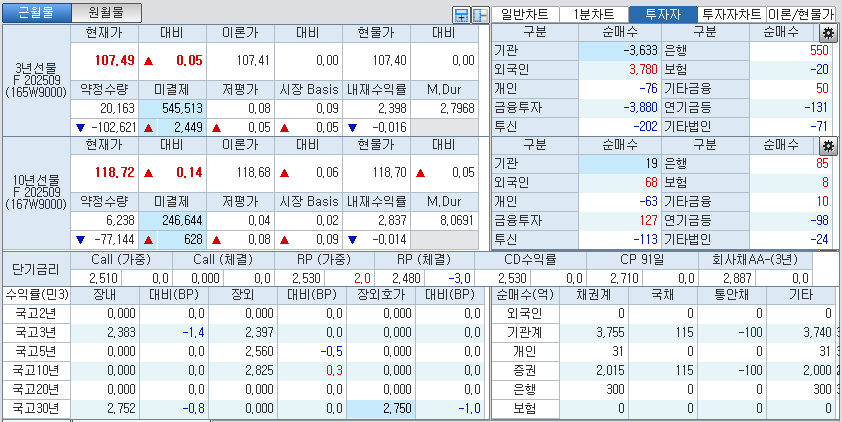This screenshot has width=842, height=422.
Task: Click the 단기금리 row label
Action: pos(36,269)
